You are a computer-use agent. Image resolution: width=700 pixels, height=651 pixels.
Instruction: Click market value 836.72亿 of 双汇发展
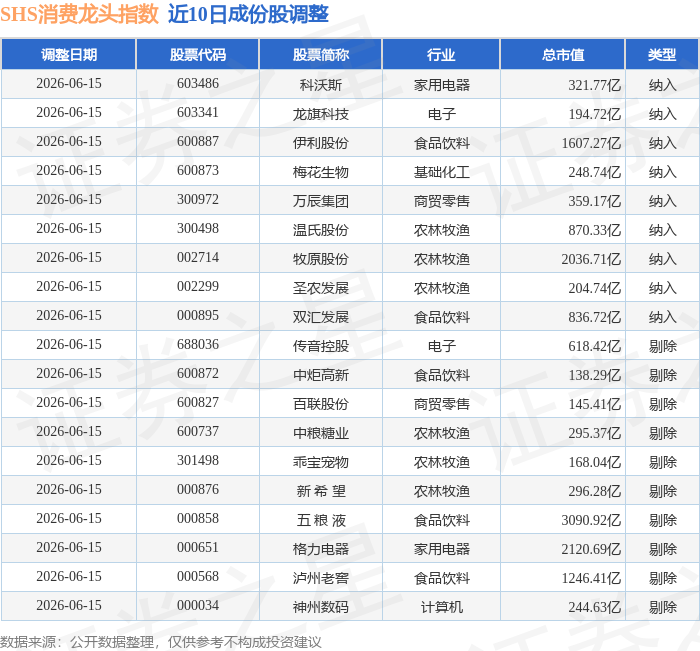pyautogui.click(x=594, y=317)
